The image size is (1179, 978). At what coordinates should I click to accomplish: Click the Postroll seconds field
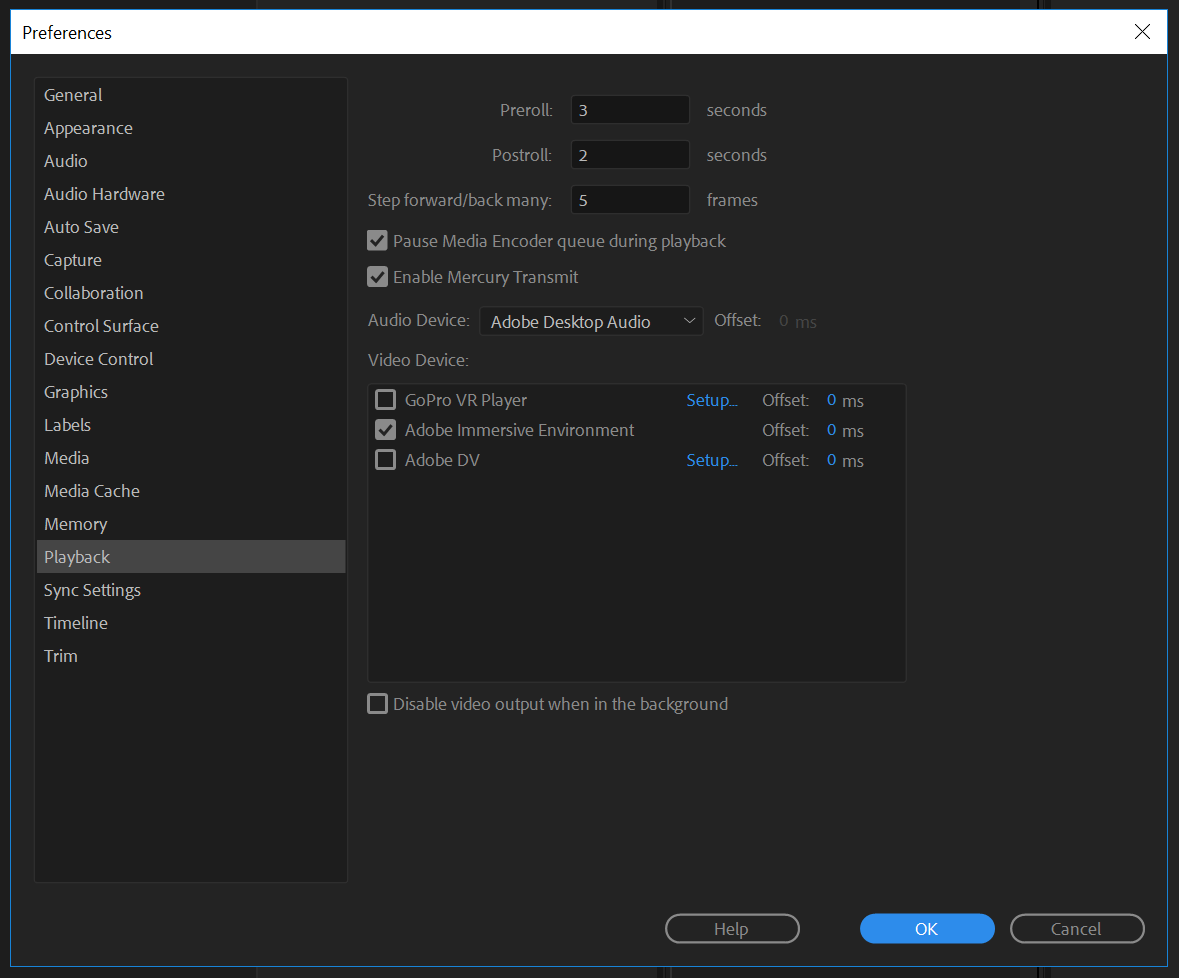pyautogui.click(x=630, y=155)
